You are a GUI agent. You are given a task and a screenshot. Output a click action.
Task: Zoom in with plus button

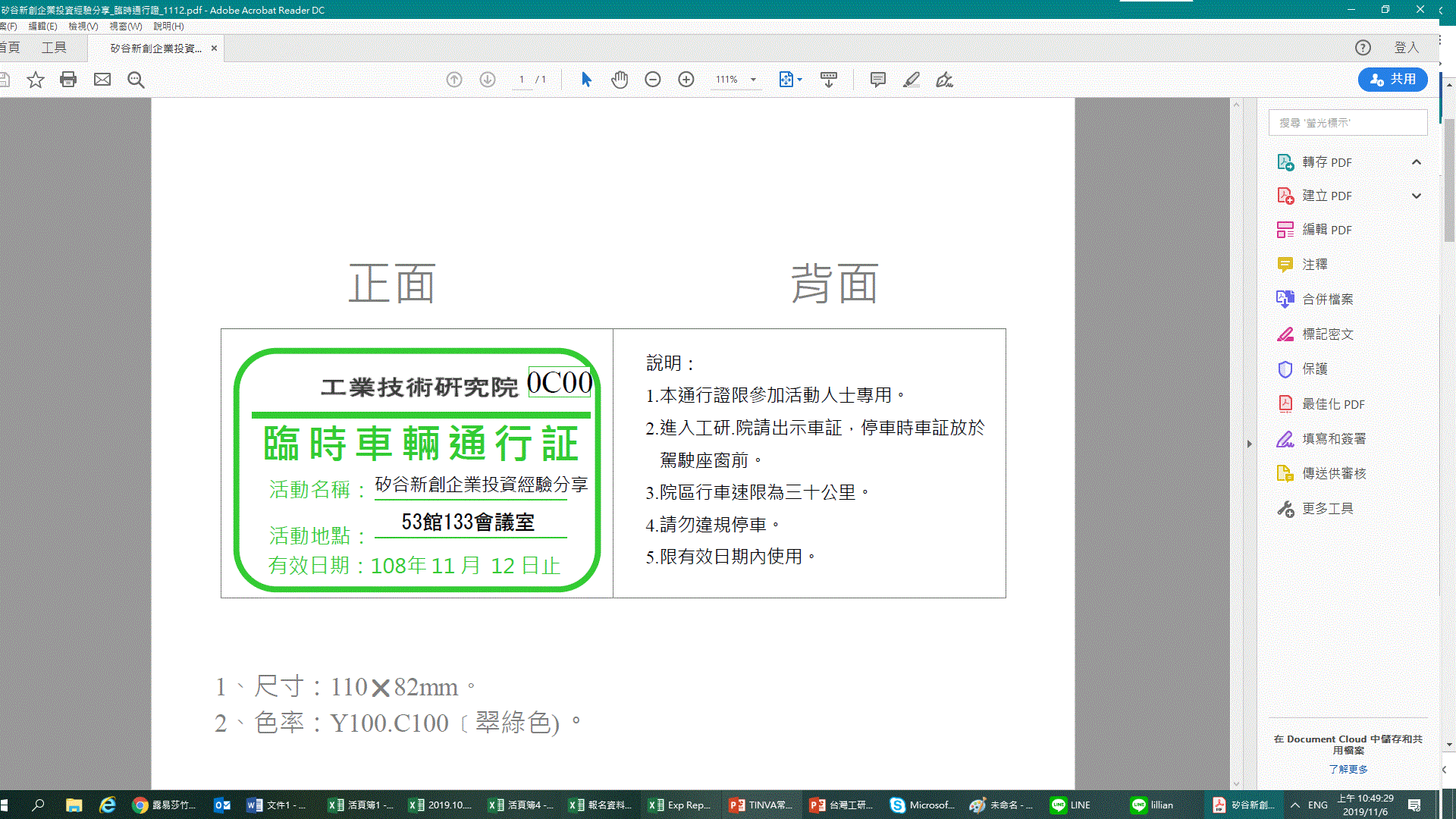686,80
